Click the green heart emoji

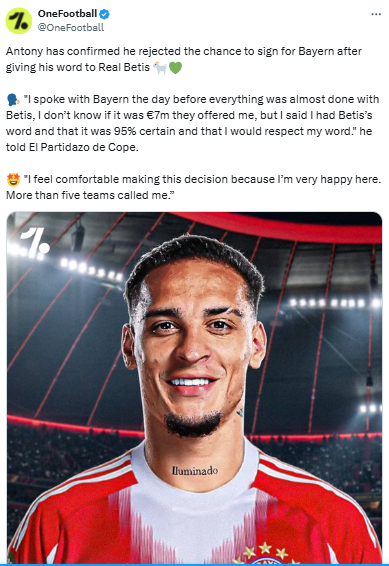click(x=175, y=68)
